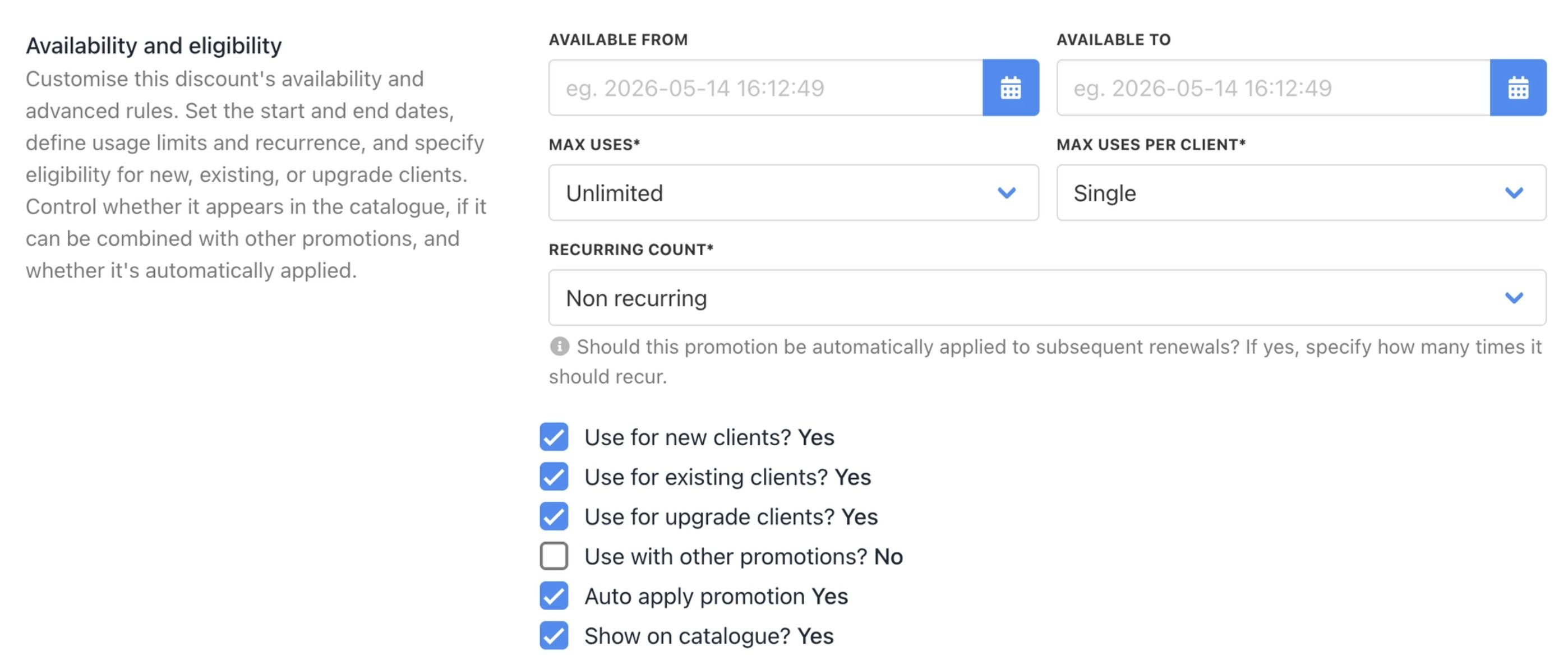Image resolution: width=1568 pixels, height=665 pixels.
Task: Click the info icon beside renewal hint
Action: 559,347
